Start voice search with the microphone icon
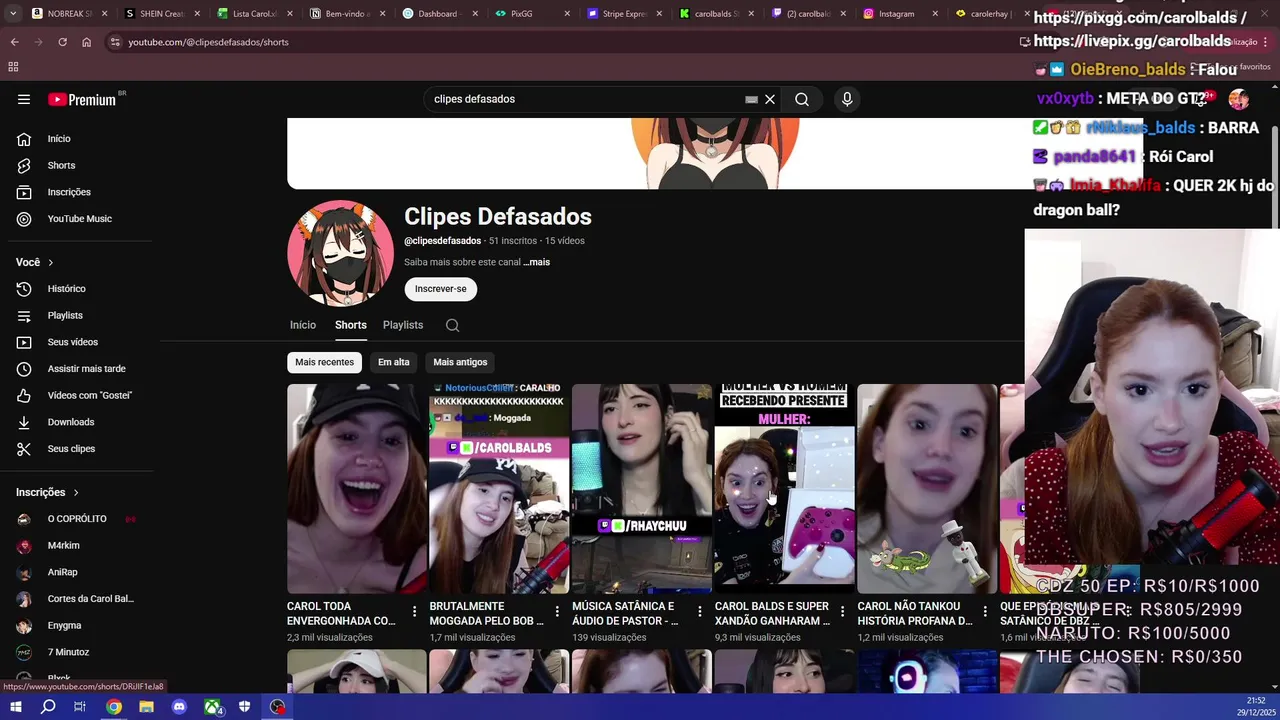The image size is (1280, 720). pyautogui.click(x=847, y=99)
